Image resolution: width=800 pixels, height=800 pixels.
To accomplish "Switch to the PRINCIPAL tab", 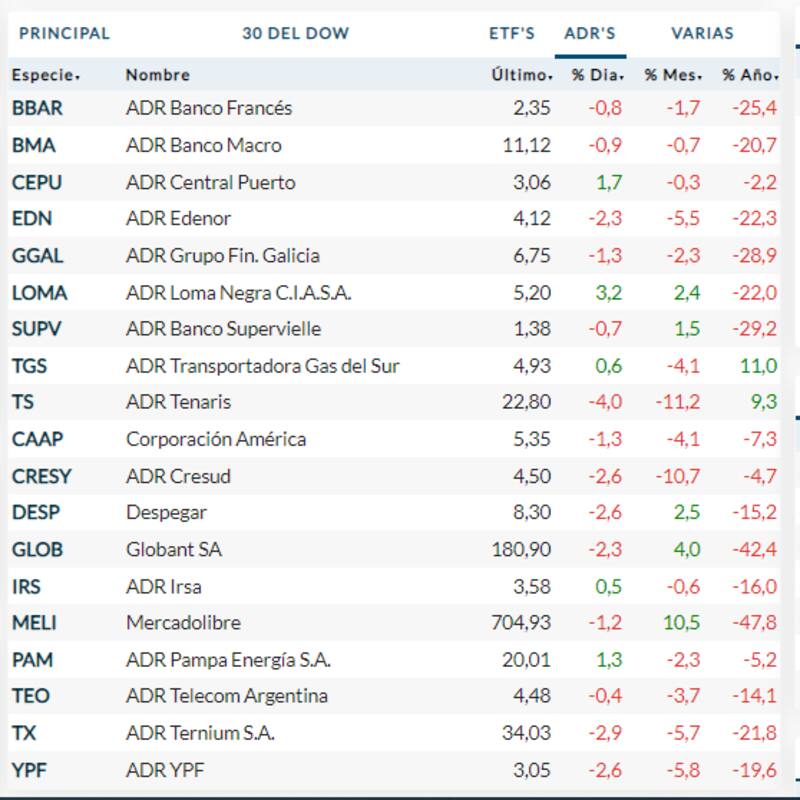I will click(x=64, y=33).
